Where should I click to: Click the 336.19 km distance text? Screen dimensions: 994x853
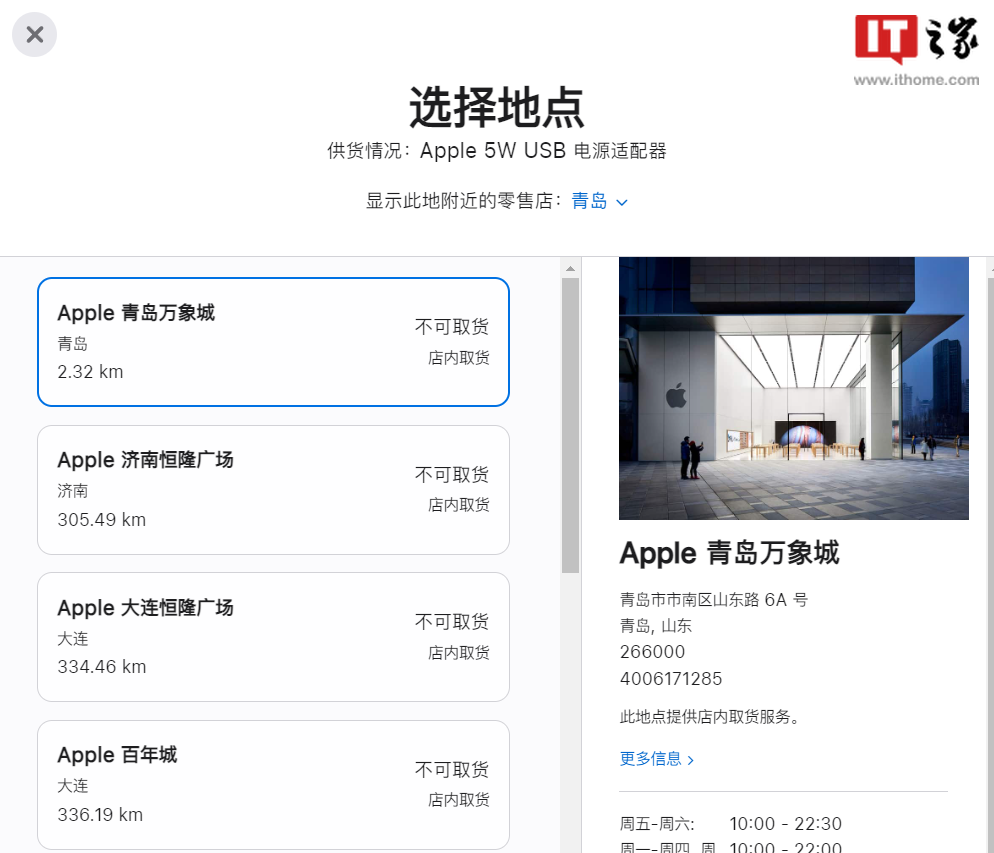click(x=100, y=814)
